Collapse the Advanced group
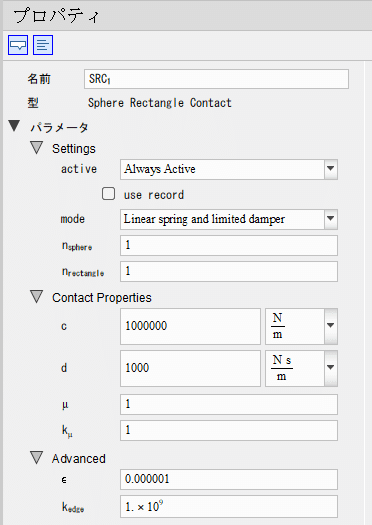This screenshot has width=372, height=525. tap(36, 458)
